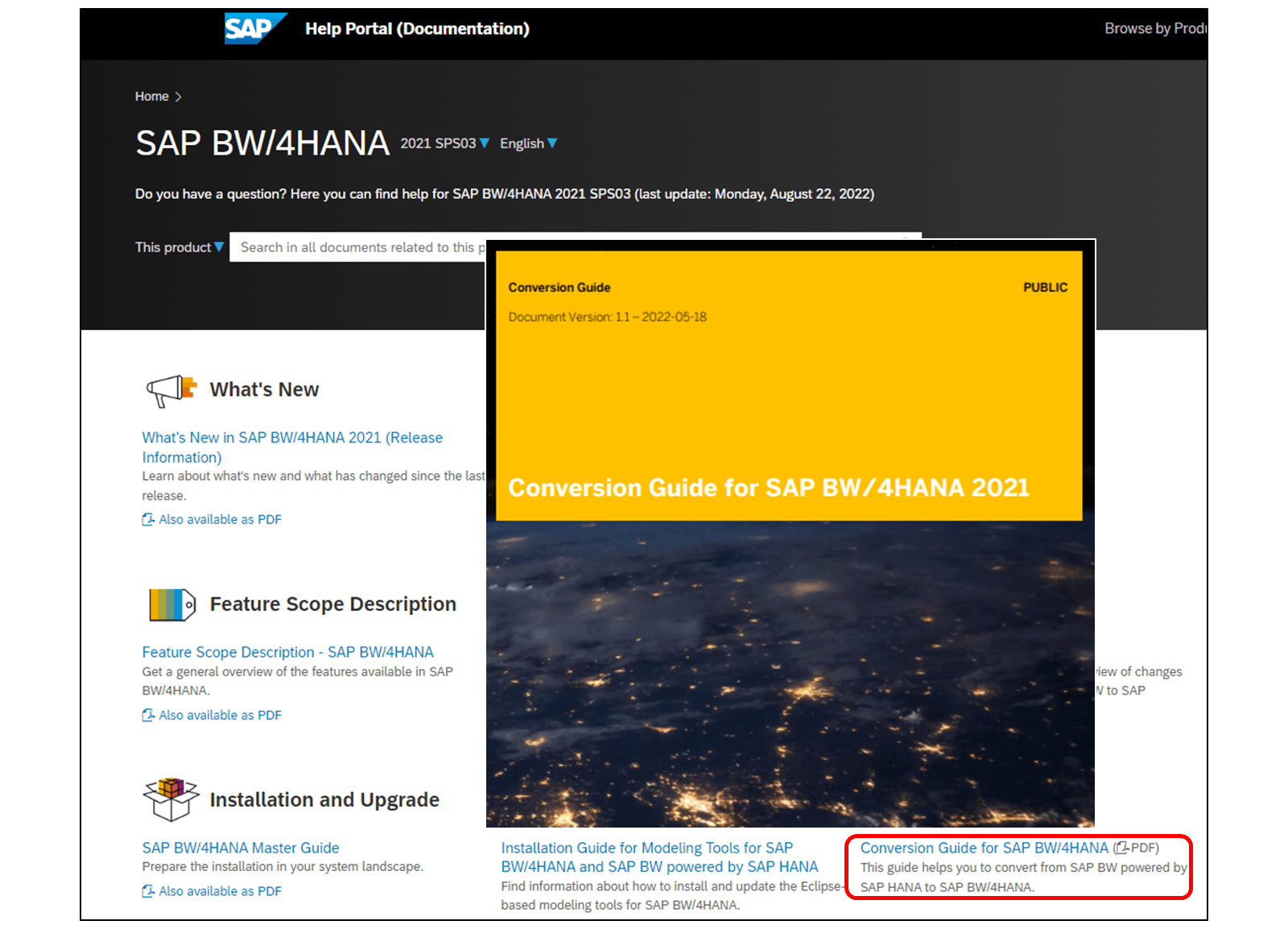Click the PUBLIC label on the guide cover

(x=1045, y=287)
